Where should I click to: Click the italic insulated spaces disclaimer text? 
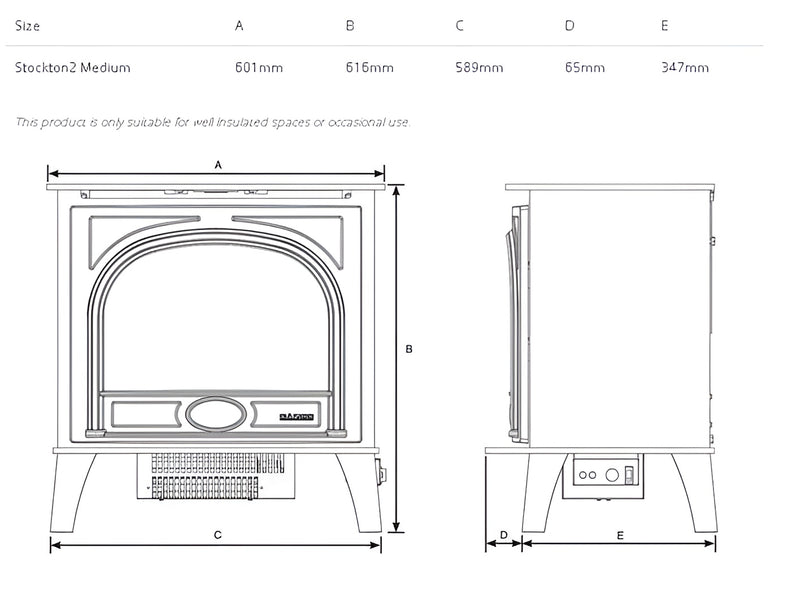point(213,122)
